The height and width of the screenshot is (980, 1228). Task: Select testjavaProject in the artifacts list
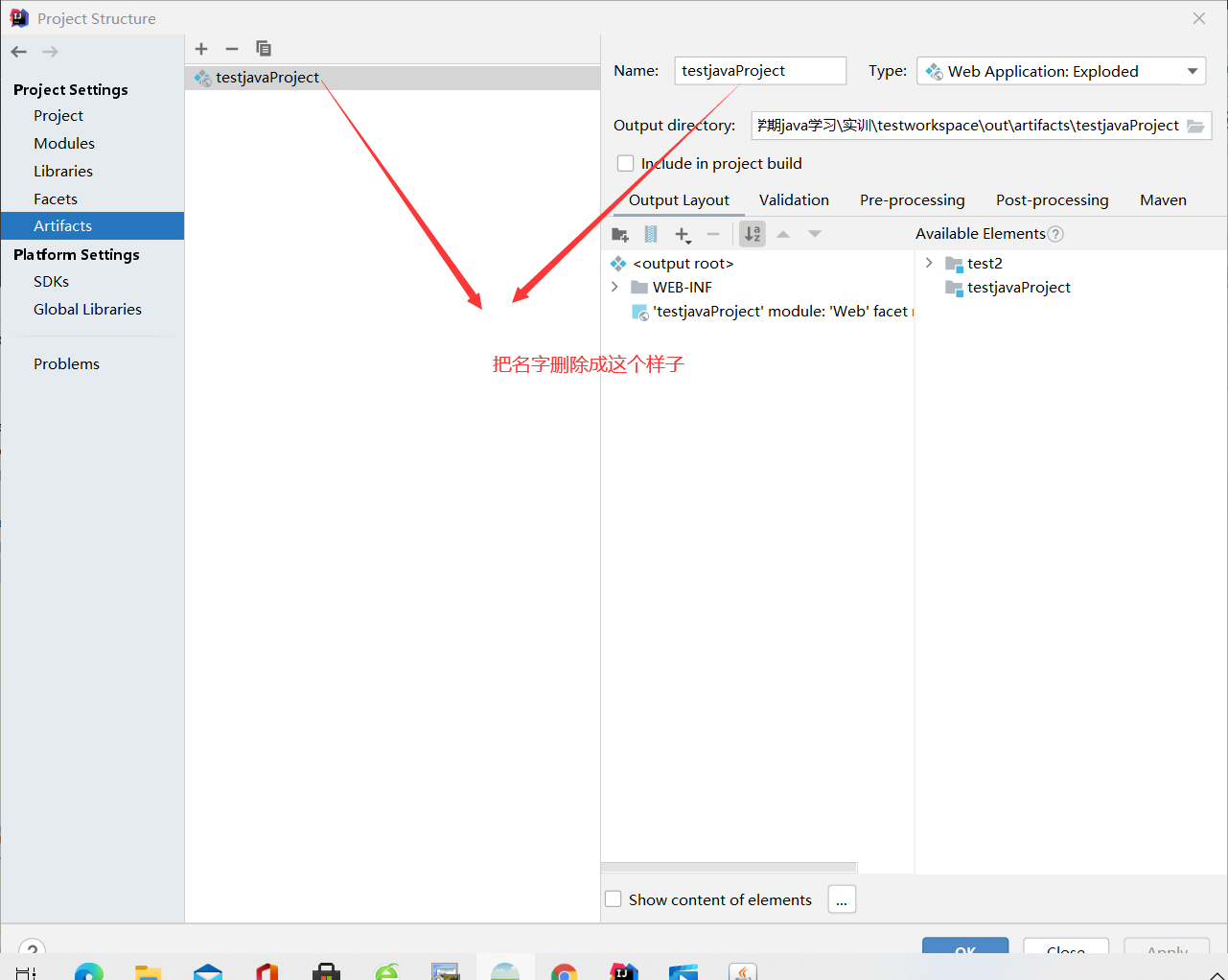click(392, 78)
